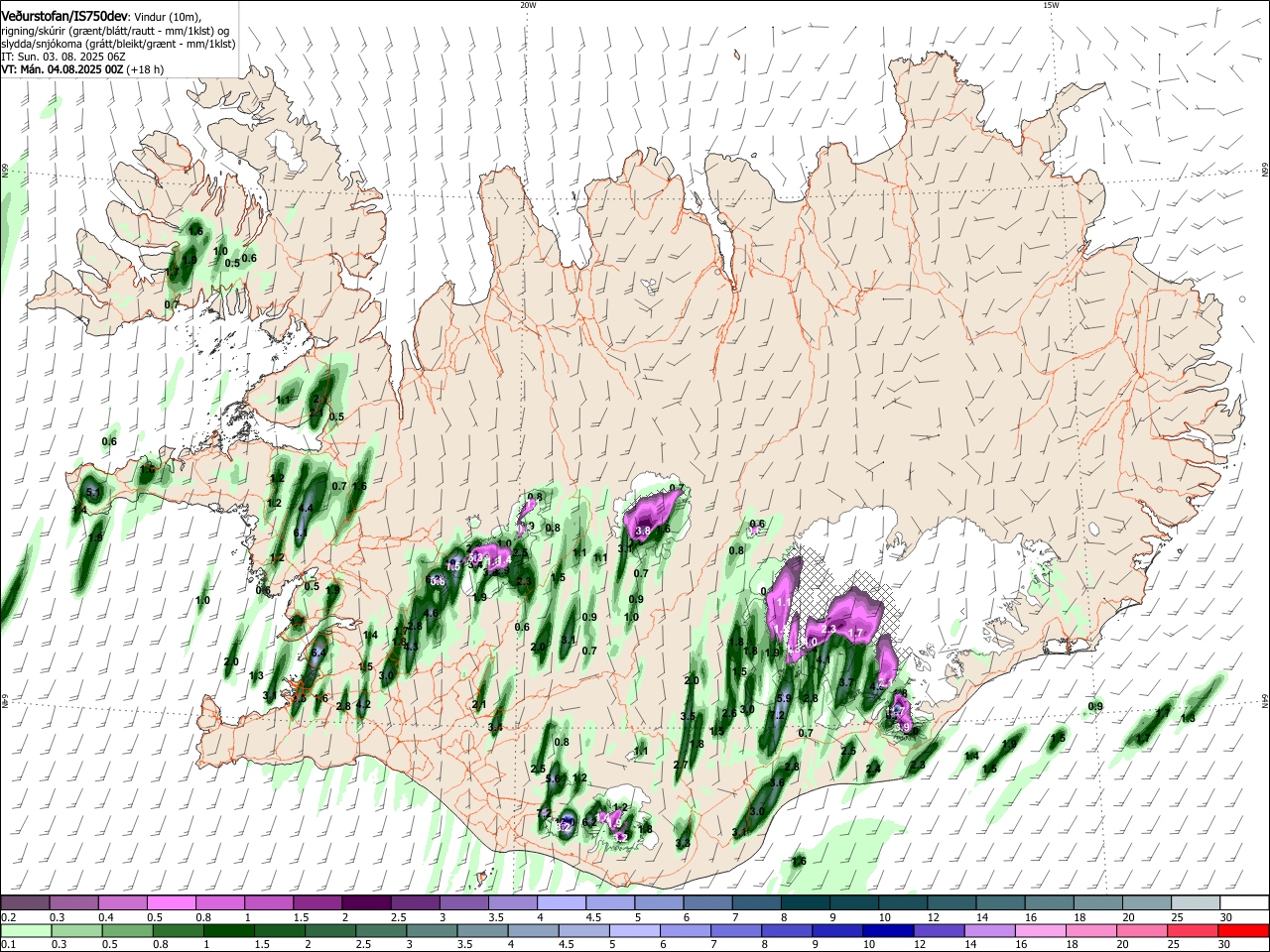This screenshot has width=1270, height=952.
Task: Click the 'slydda/snjókoma' legend description line
Action: pyautogui.click(x=118, y=44)
